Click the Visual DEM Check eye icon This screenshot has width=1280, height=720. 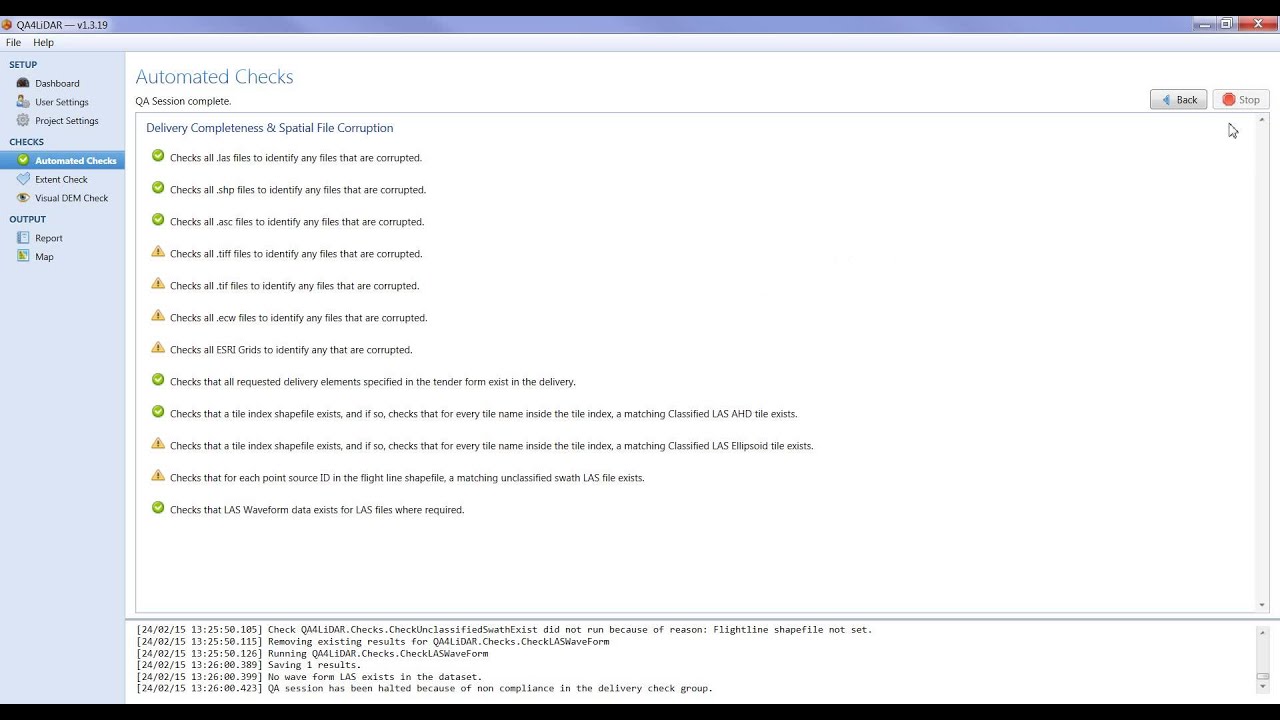[23, 198]
